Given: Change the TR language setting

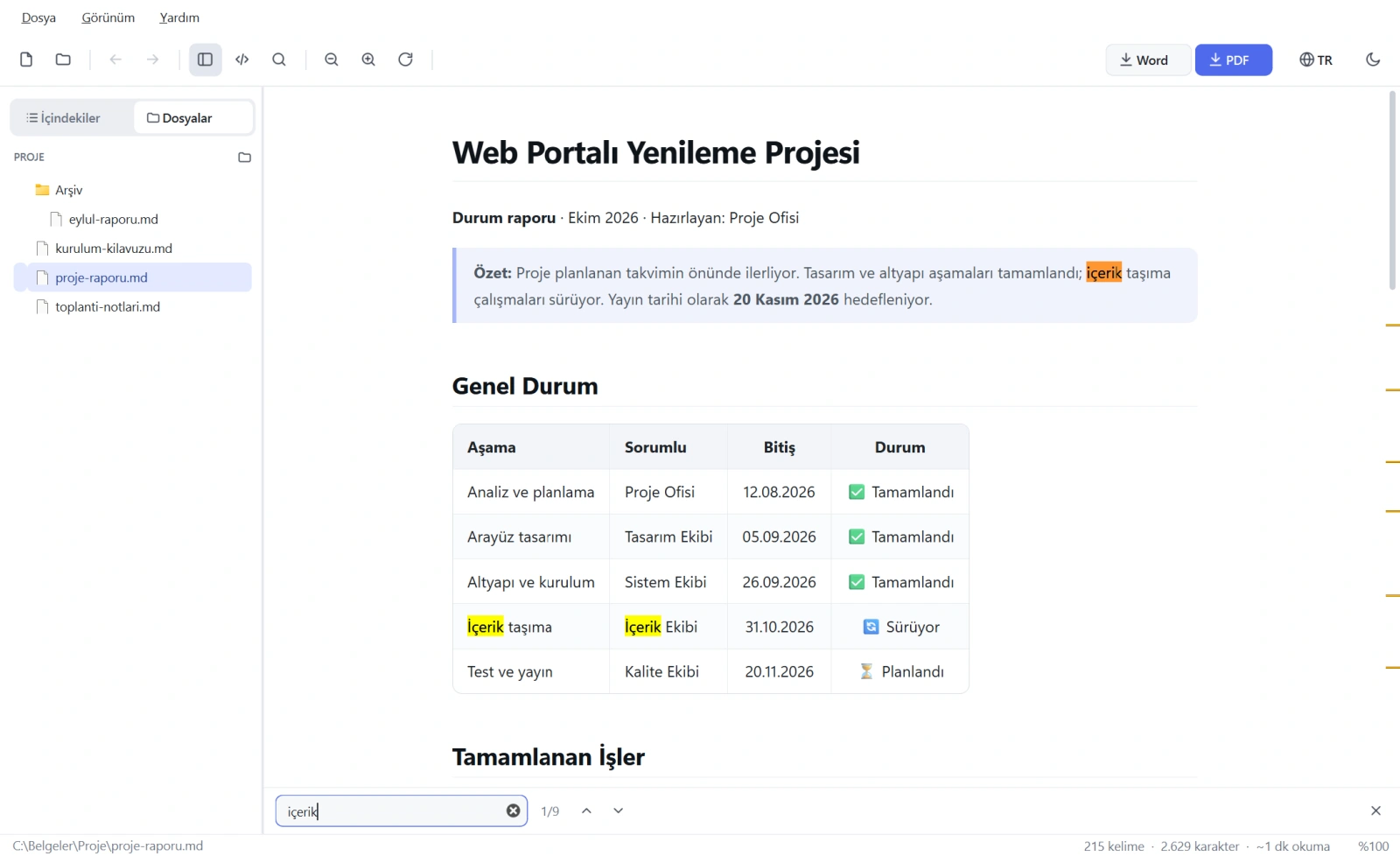Looking at the screenshot, I should [1316, 60].
